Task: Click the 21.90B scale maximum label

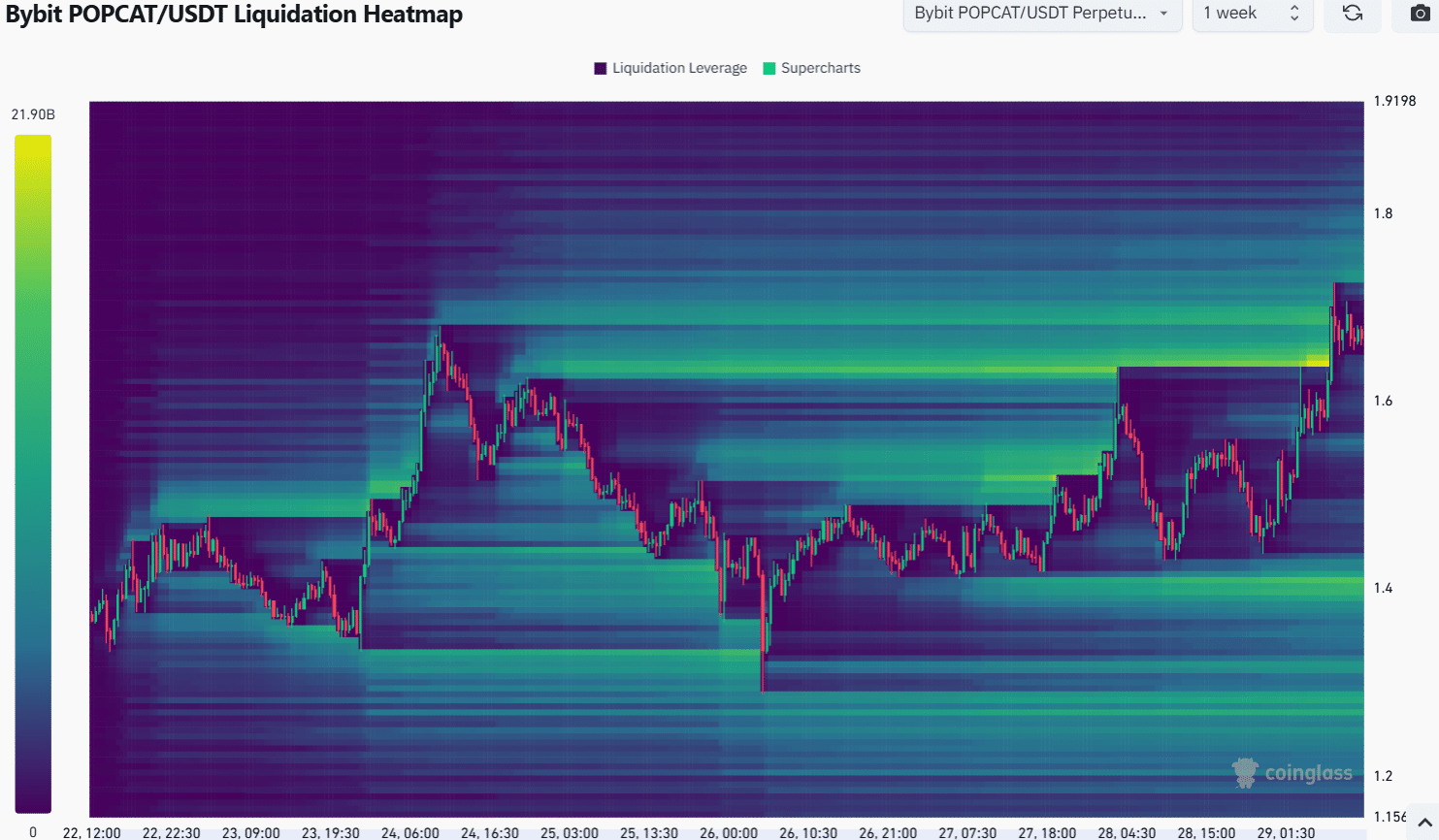Action: 33,114
